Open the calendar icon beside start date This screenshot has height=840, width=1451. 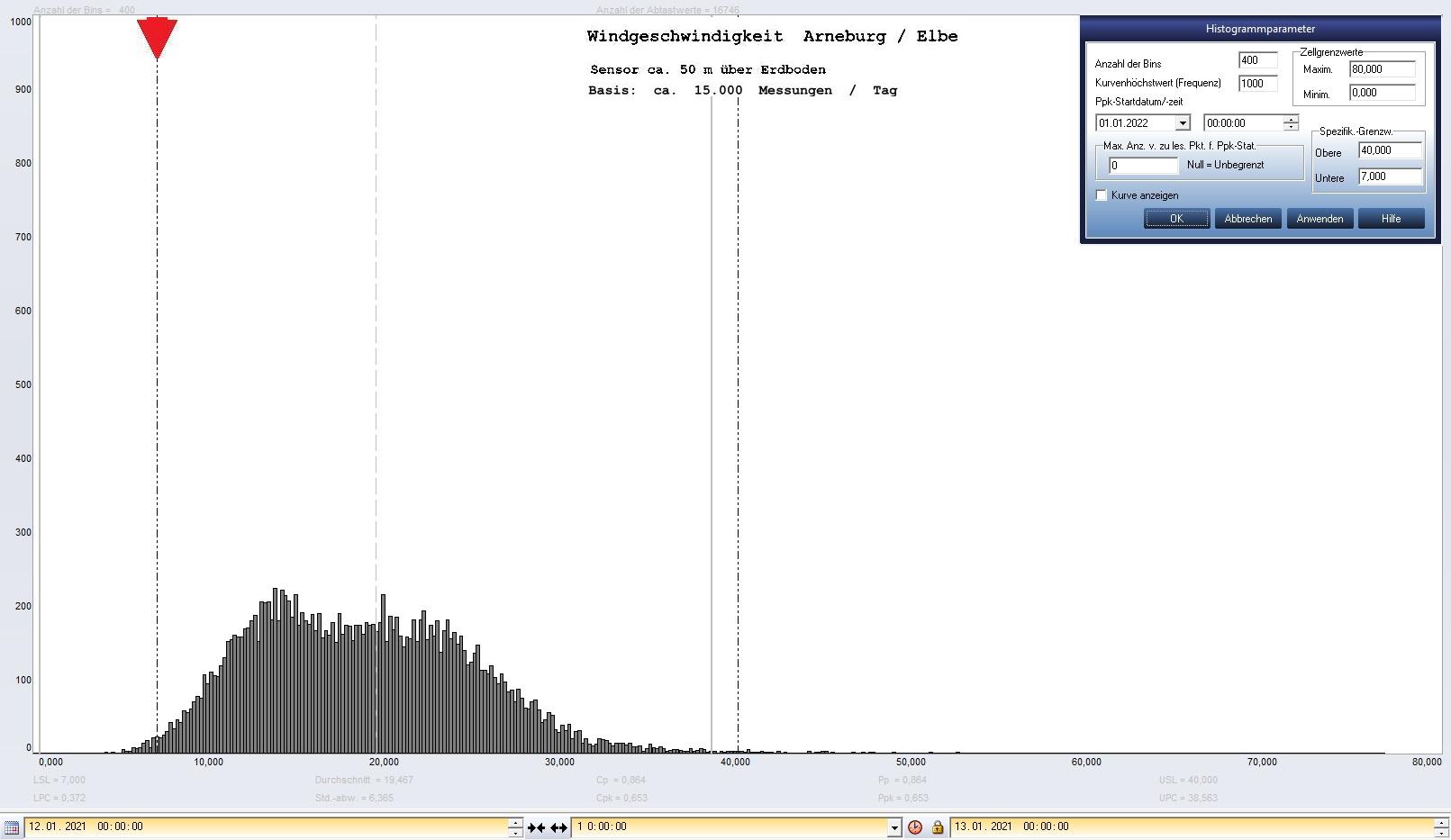click(x=12, y=826)
